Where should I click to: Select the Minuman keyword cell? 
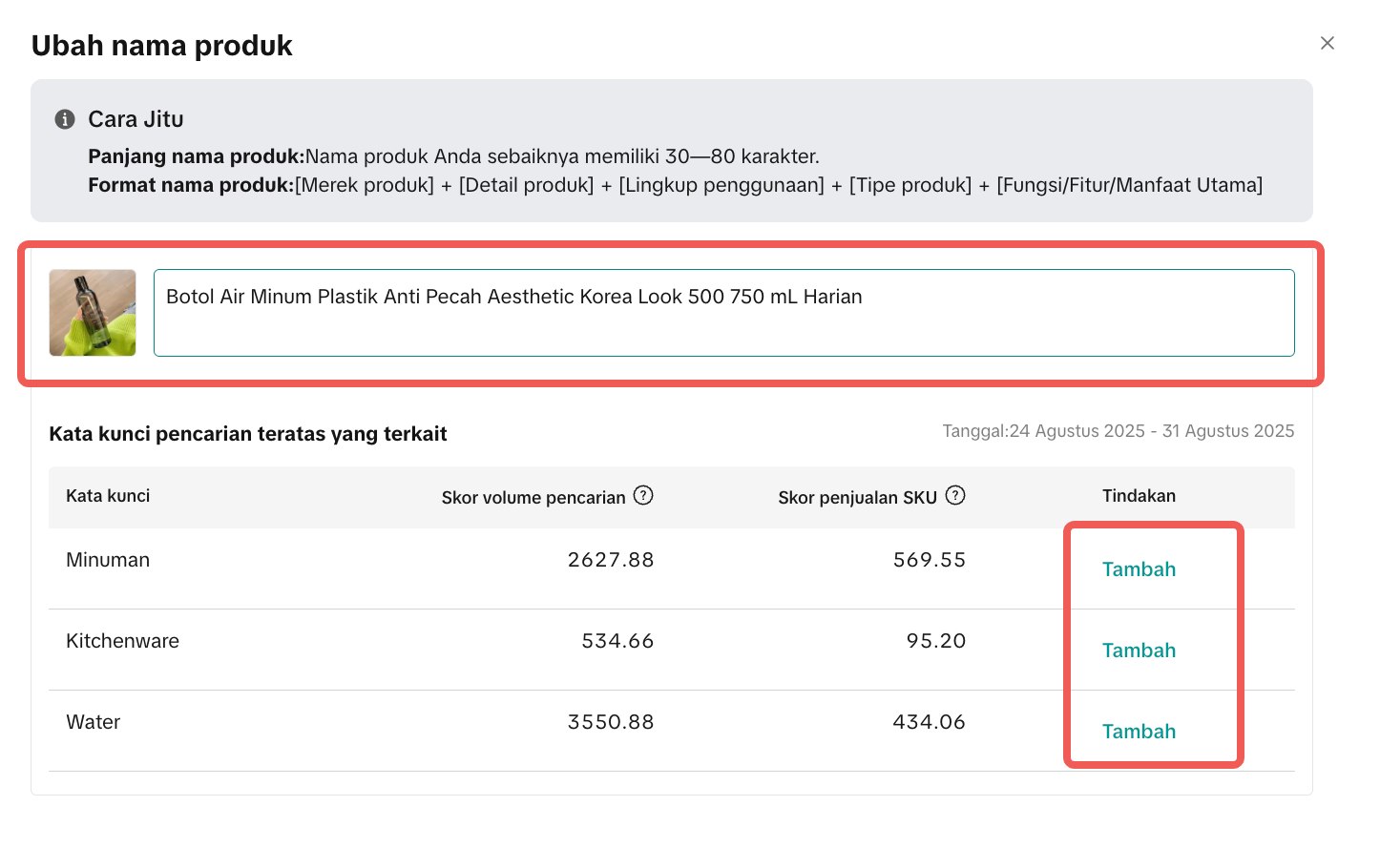pyautogui.click(x=108, y=560)
